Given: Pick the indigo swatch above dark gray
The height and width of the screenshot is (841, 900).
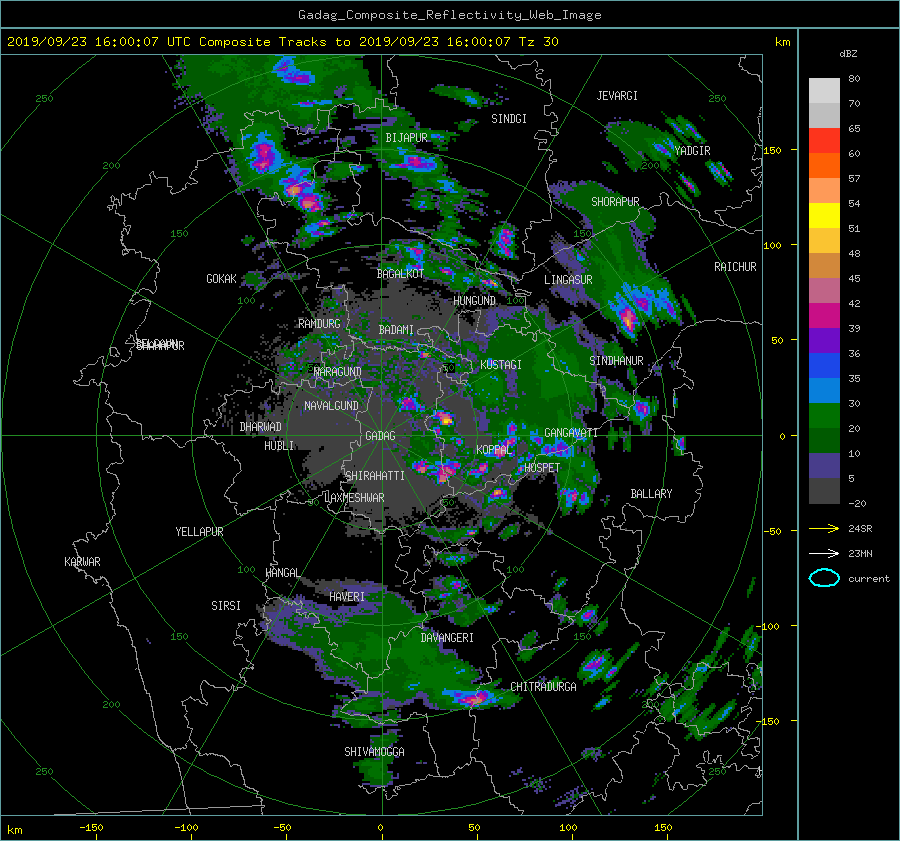Looking at the screenshot, I should [824, 466].
